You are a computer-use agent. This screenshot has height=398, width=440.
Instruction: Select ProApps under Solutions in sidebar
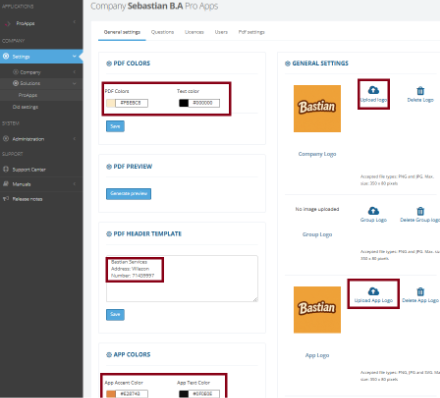pyautogui.click(x=28, y=95)
